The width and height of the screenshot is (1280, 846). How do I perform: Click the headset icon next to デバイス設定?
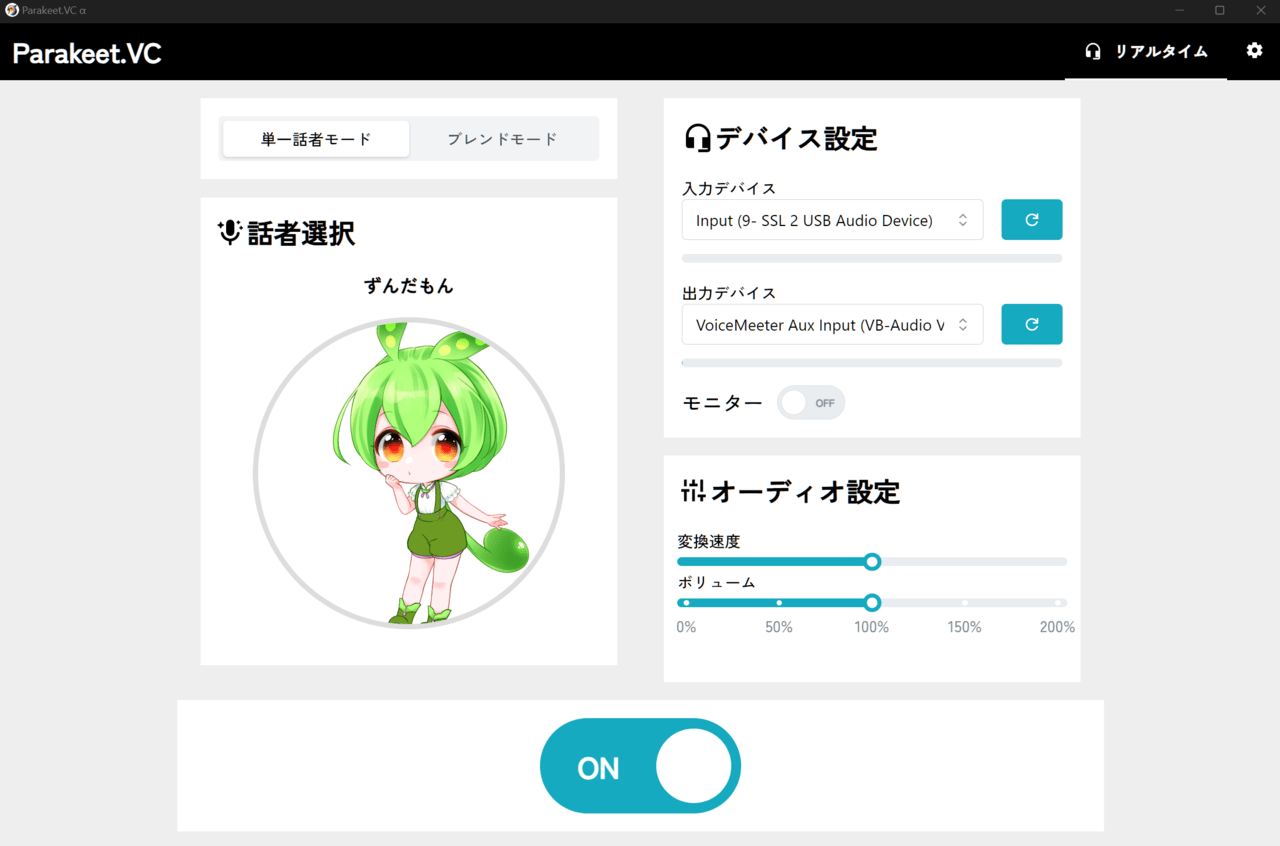[698, 138]
